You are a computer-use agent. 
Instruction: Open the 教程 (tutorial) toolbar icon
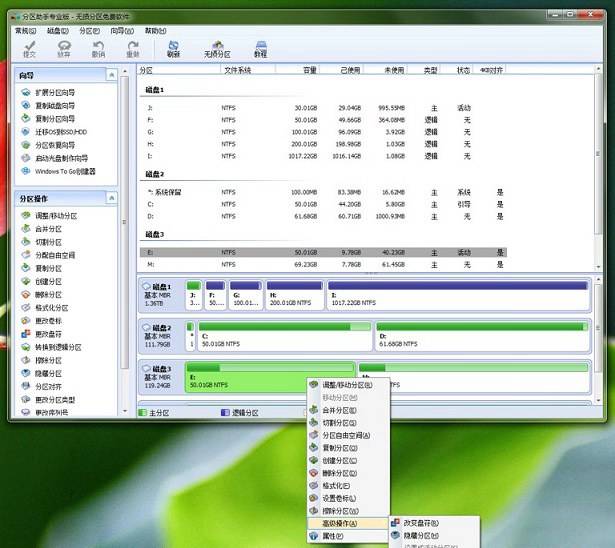(261, 48)
